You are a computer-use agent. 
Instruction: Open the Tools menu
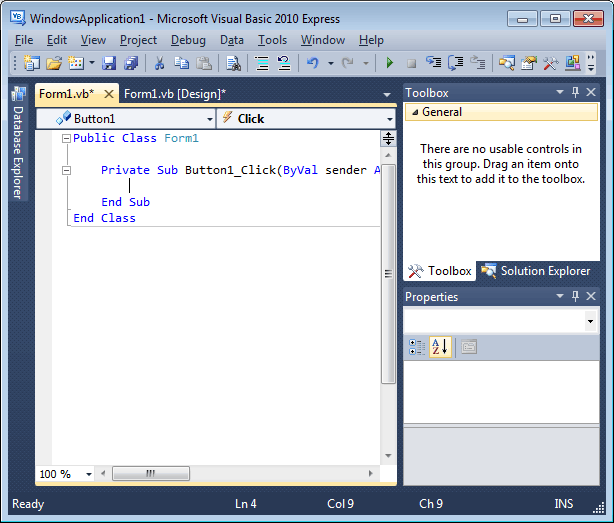(273, 40)
